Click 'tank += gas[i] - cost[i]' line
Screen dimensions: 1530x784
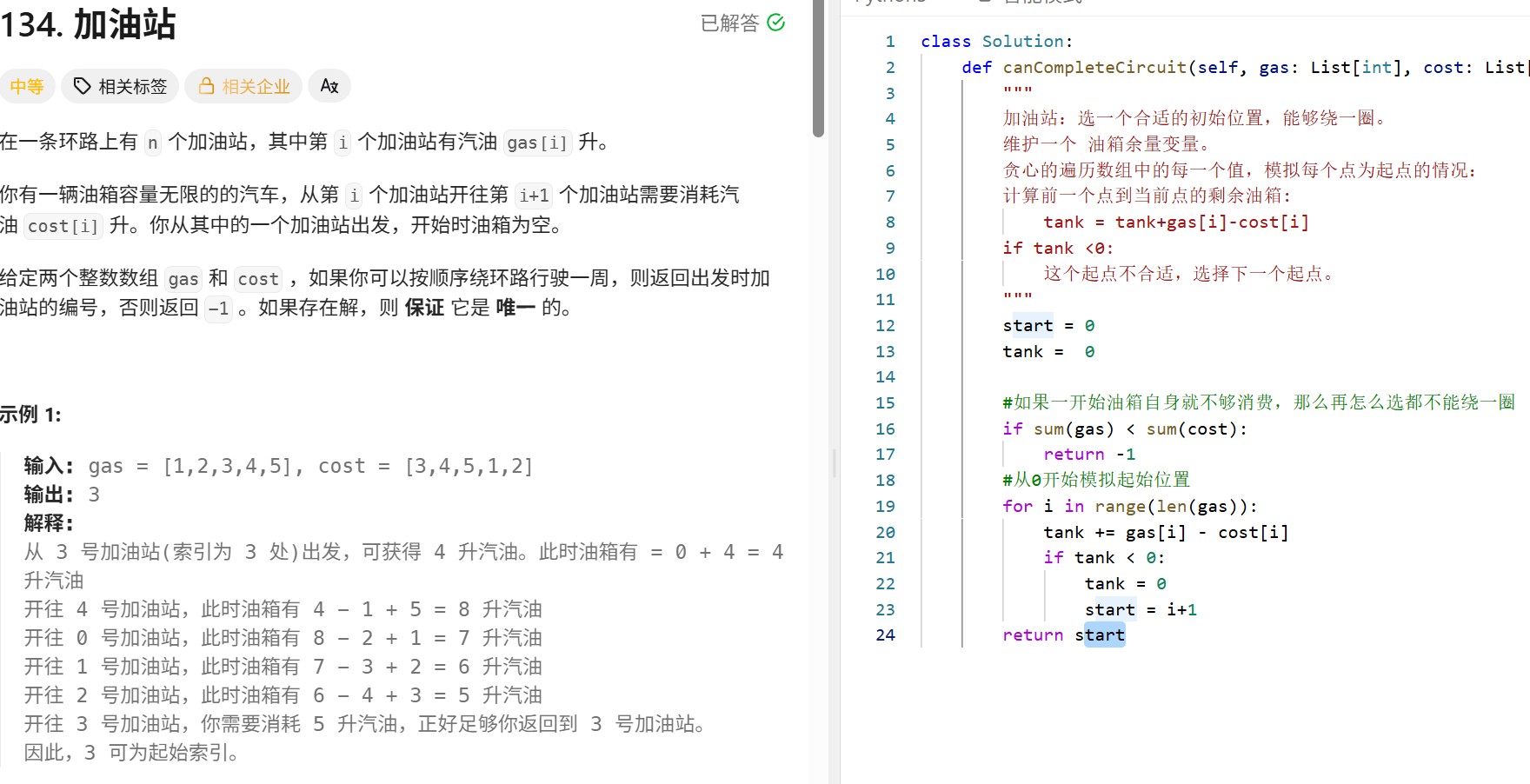(1166, 533)
